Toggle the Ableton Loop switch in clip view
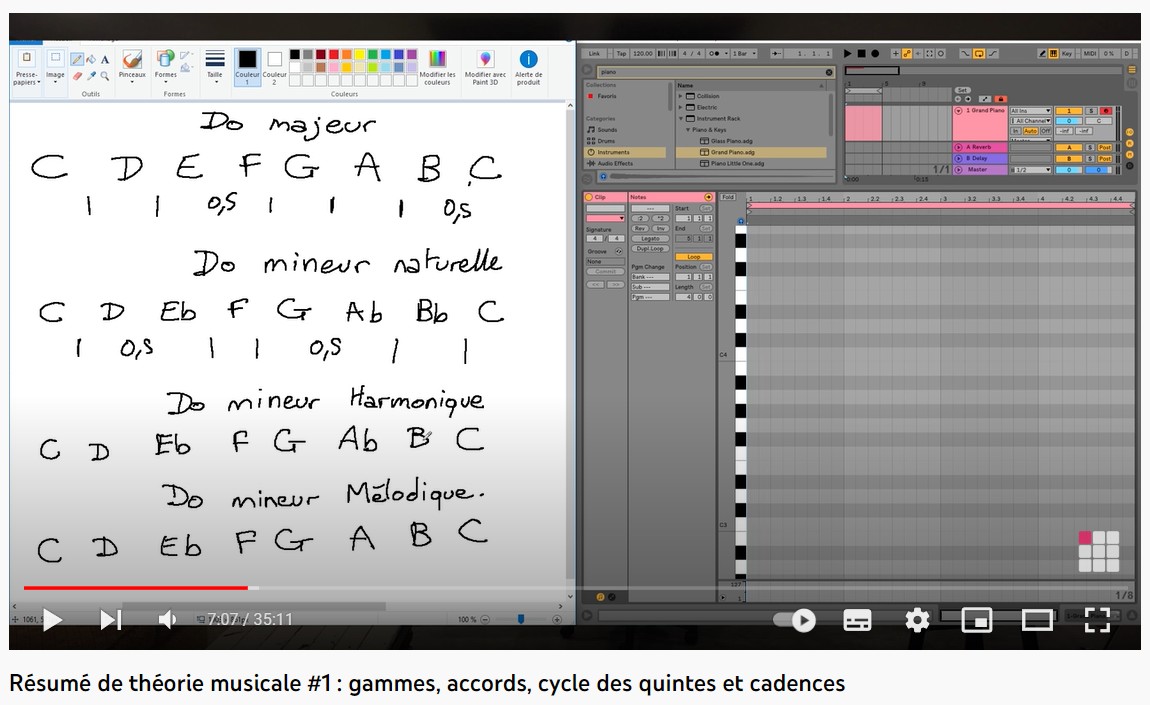1150x705 pixels. tap(694, 257)
